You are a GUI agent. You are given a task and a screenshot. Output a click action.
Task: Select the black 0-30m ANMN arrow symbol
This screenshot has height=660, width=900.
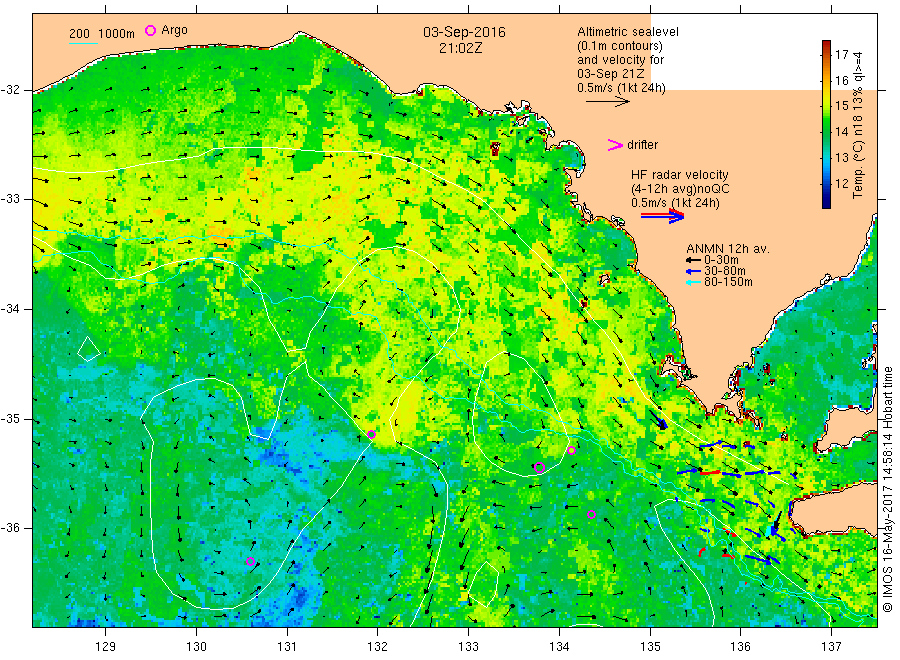[x=693, y=260]
